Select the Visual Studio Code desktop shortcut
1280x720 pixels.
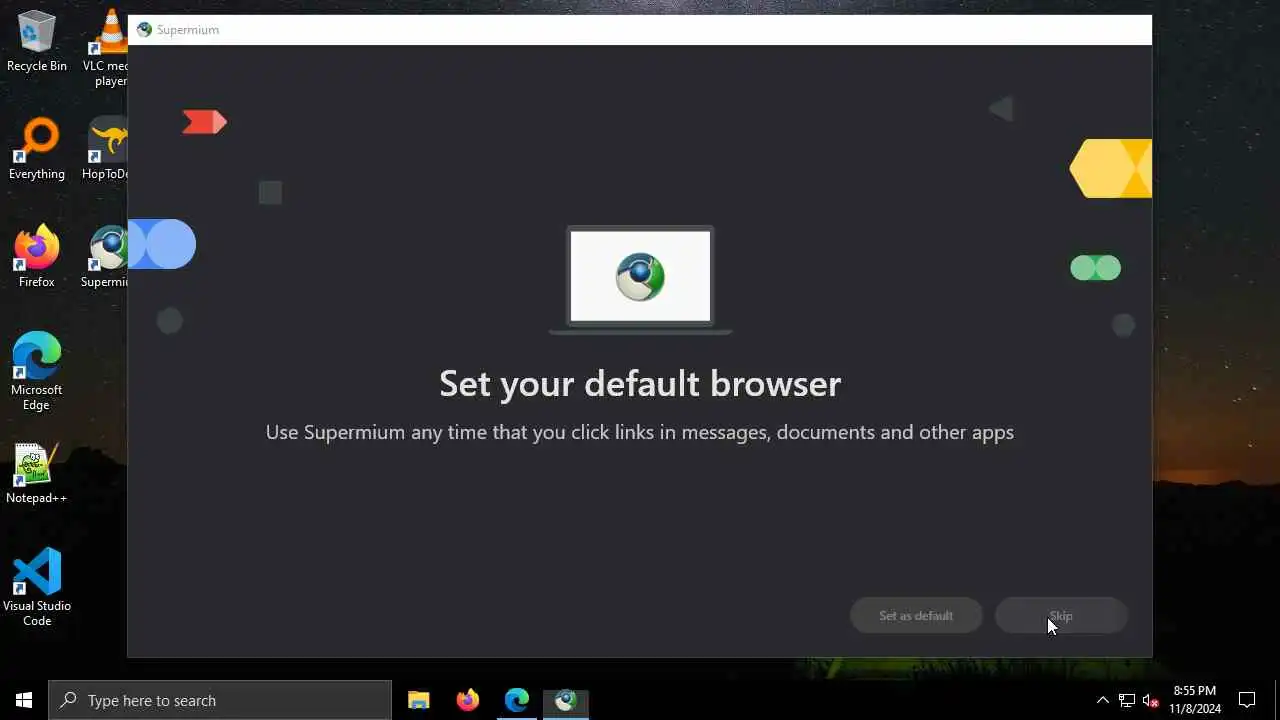pos(37,588)
